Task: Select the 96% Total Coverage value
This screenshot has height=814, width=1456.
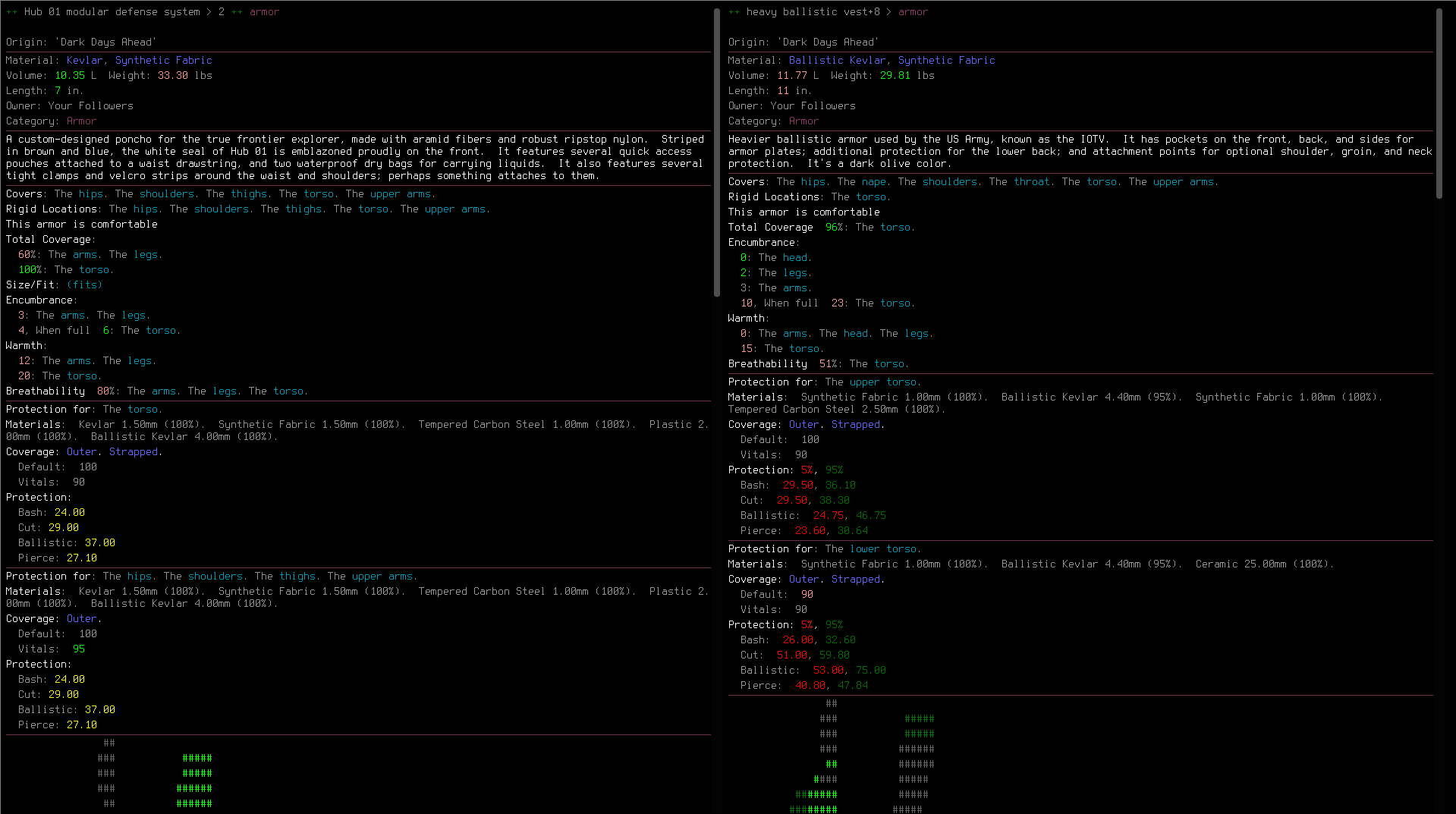Action: point(835,228)
